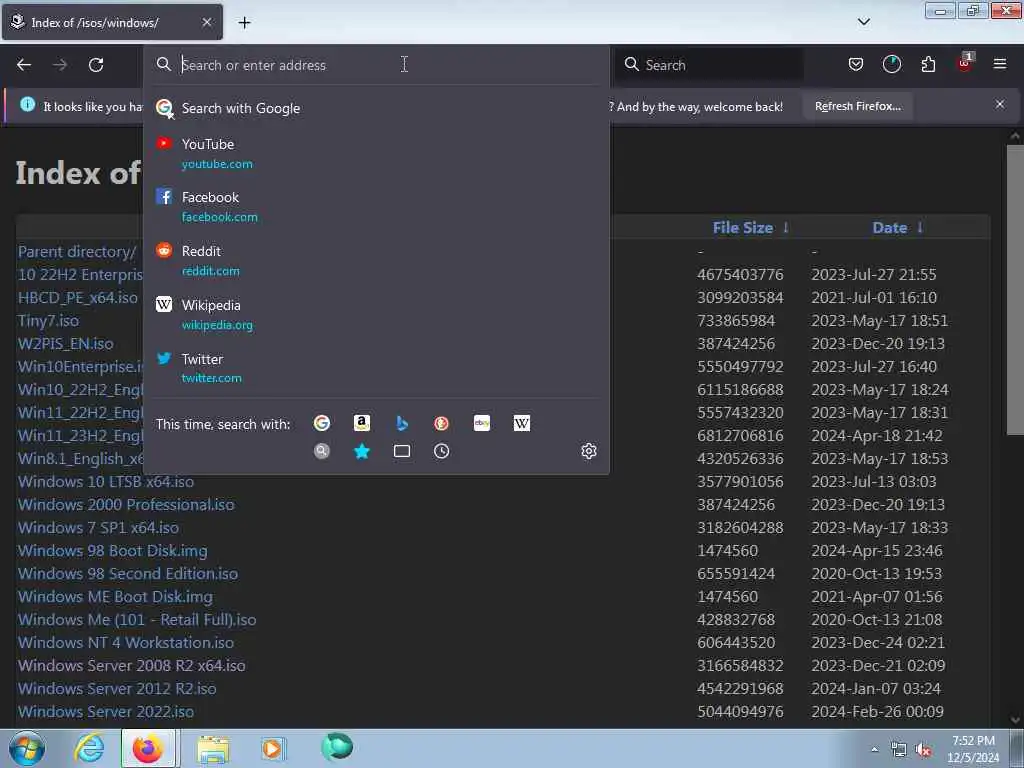Viewport: 1024px width, 768px height.
Task: Open the Firefox hamburger application menu
Action: tap(1000, 64)
